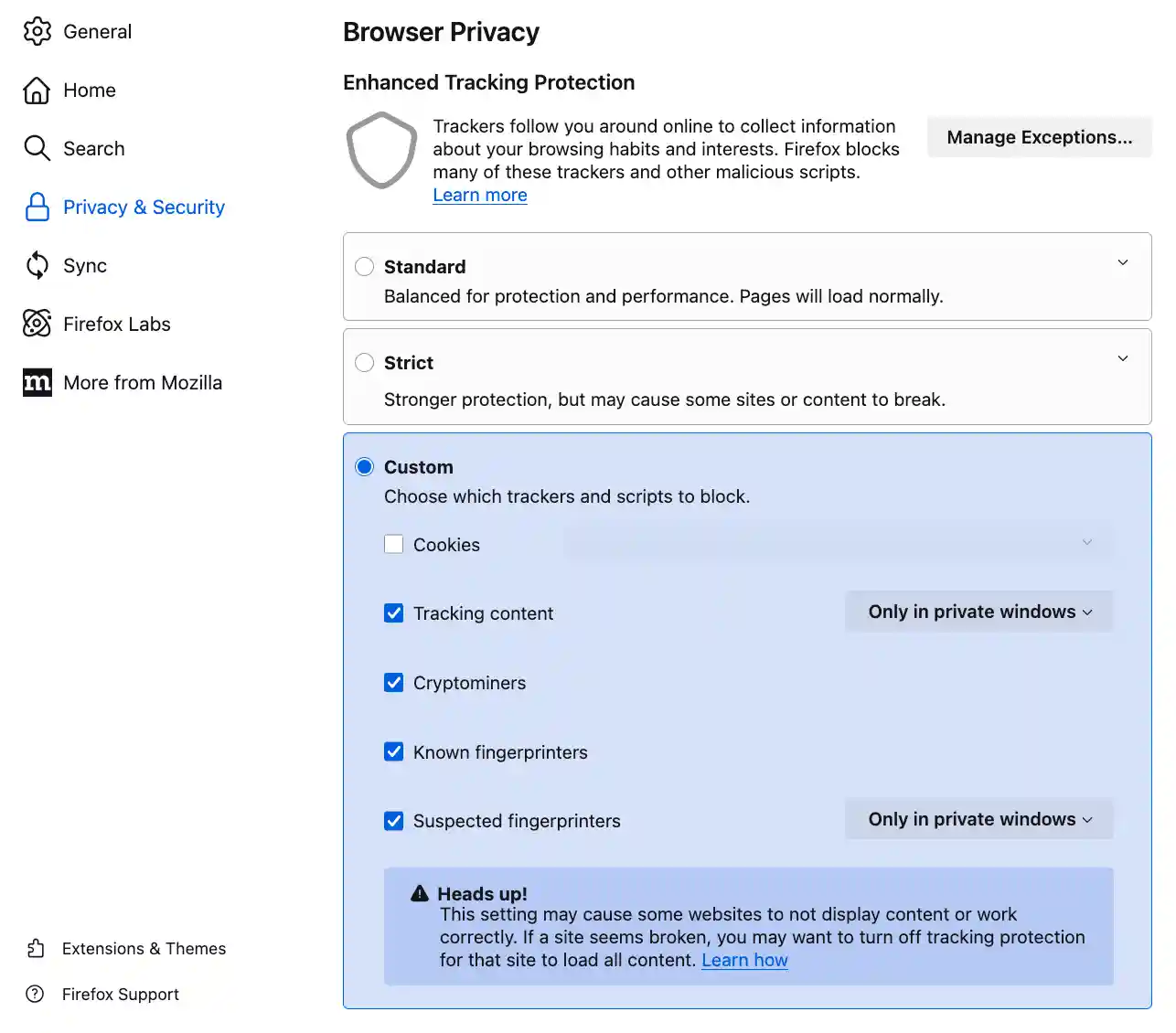This screenshot has height=1033, width=1176.
Task: Click the Mozilla logo icon
Action: point(37,382)
